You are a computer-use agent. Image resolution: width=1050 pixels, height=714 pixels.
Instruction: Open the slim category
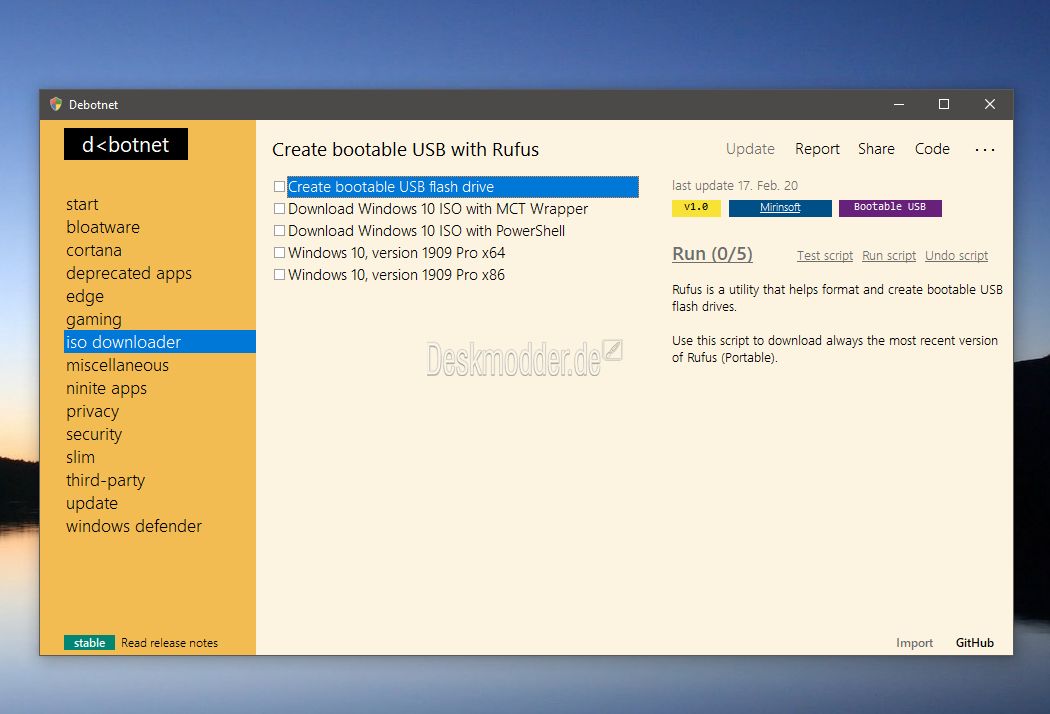pyautogui.click(x=80, y=457)
